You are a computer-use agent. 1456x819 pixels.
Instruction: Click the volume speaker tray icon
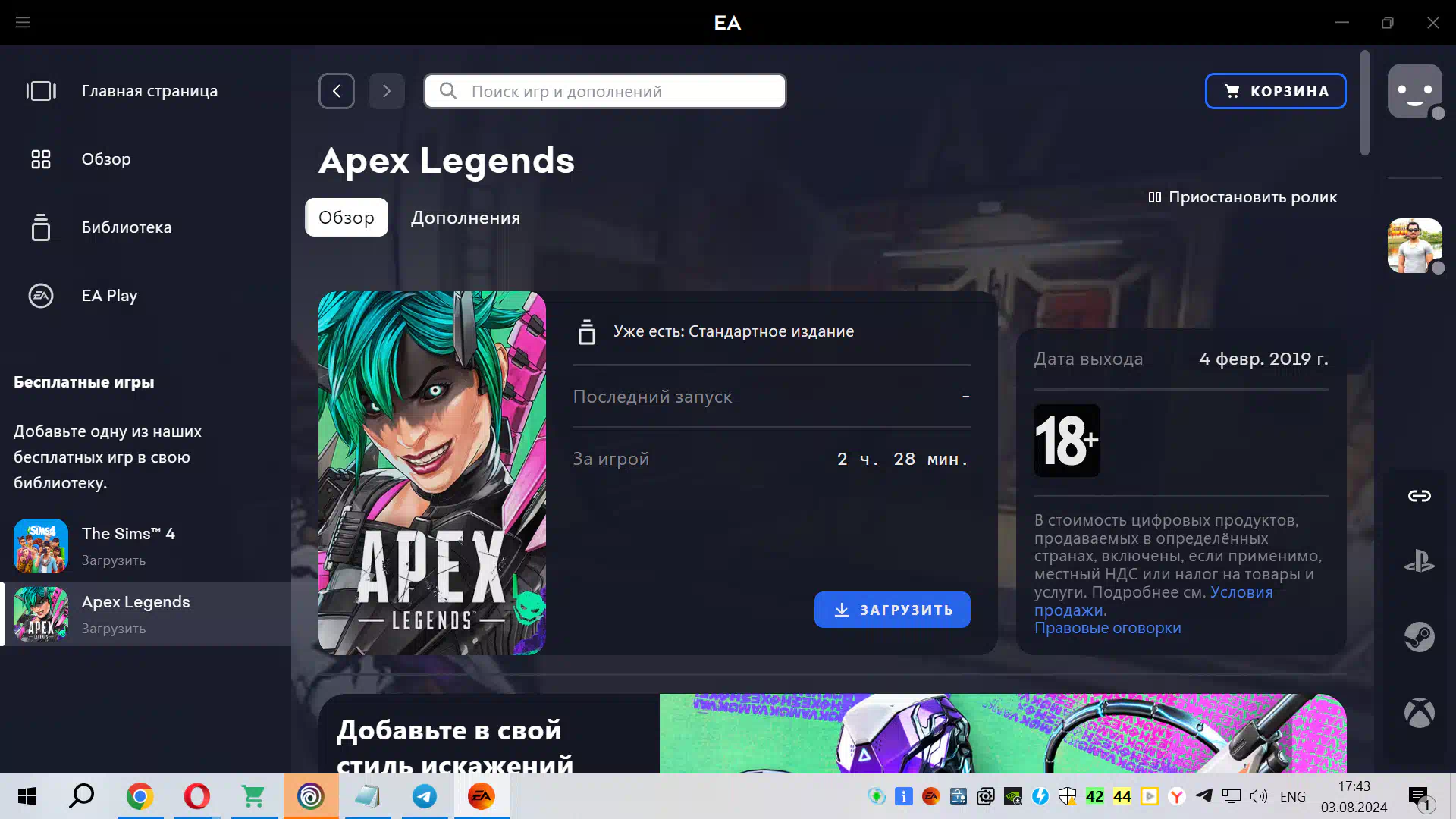(x=1259, y=796)
